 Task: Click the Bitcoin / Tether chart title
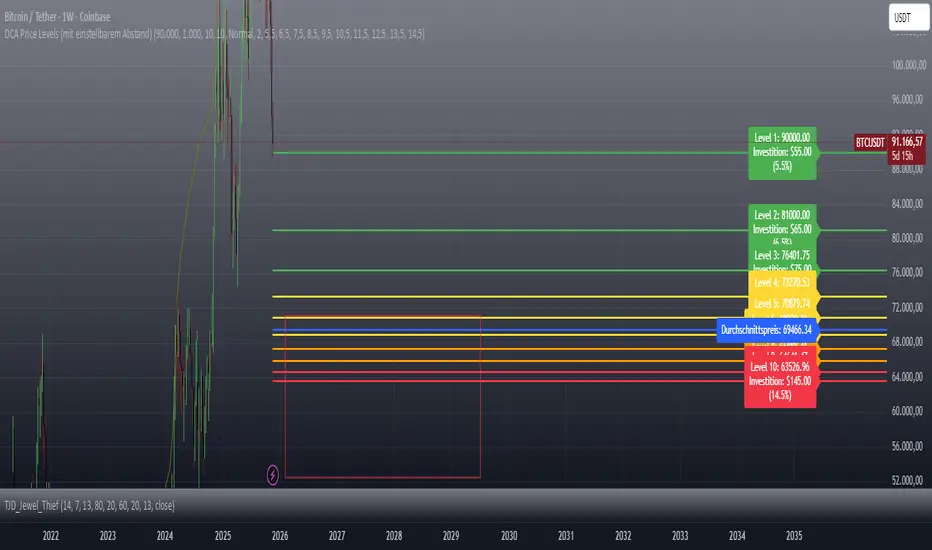(x=57, y=17)
